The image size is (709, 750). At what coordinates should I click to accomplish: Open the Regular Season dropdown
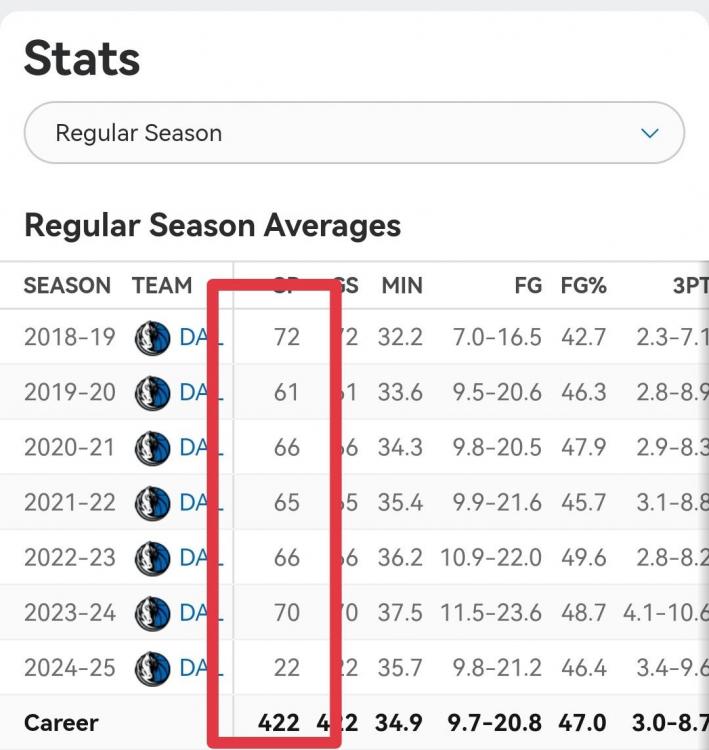(353, 133)
